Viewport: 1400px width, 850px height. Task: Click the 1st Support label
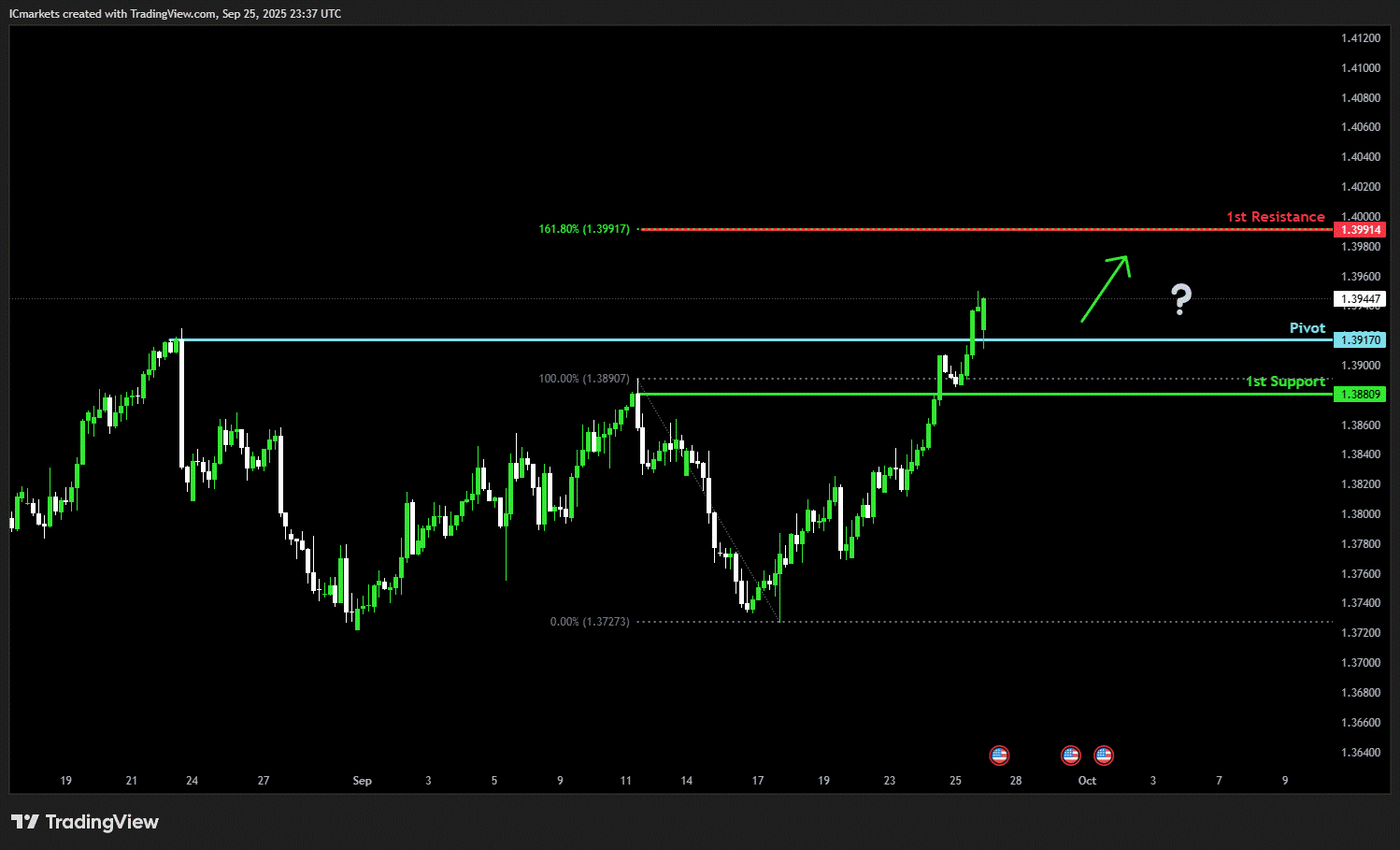(1286, 382)
